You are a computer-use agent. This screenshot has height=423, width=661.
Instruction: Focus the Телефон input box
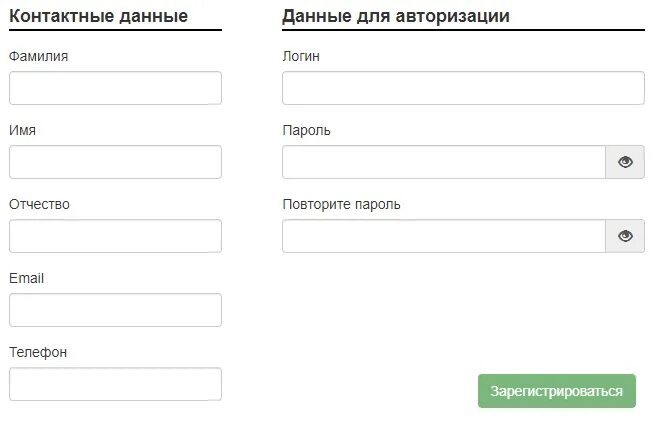pos(116,384)
